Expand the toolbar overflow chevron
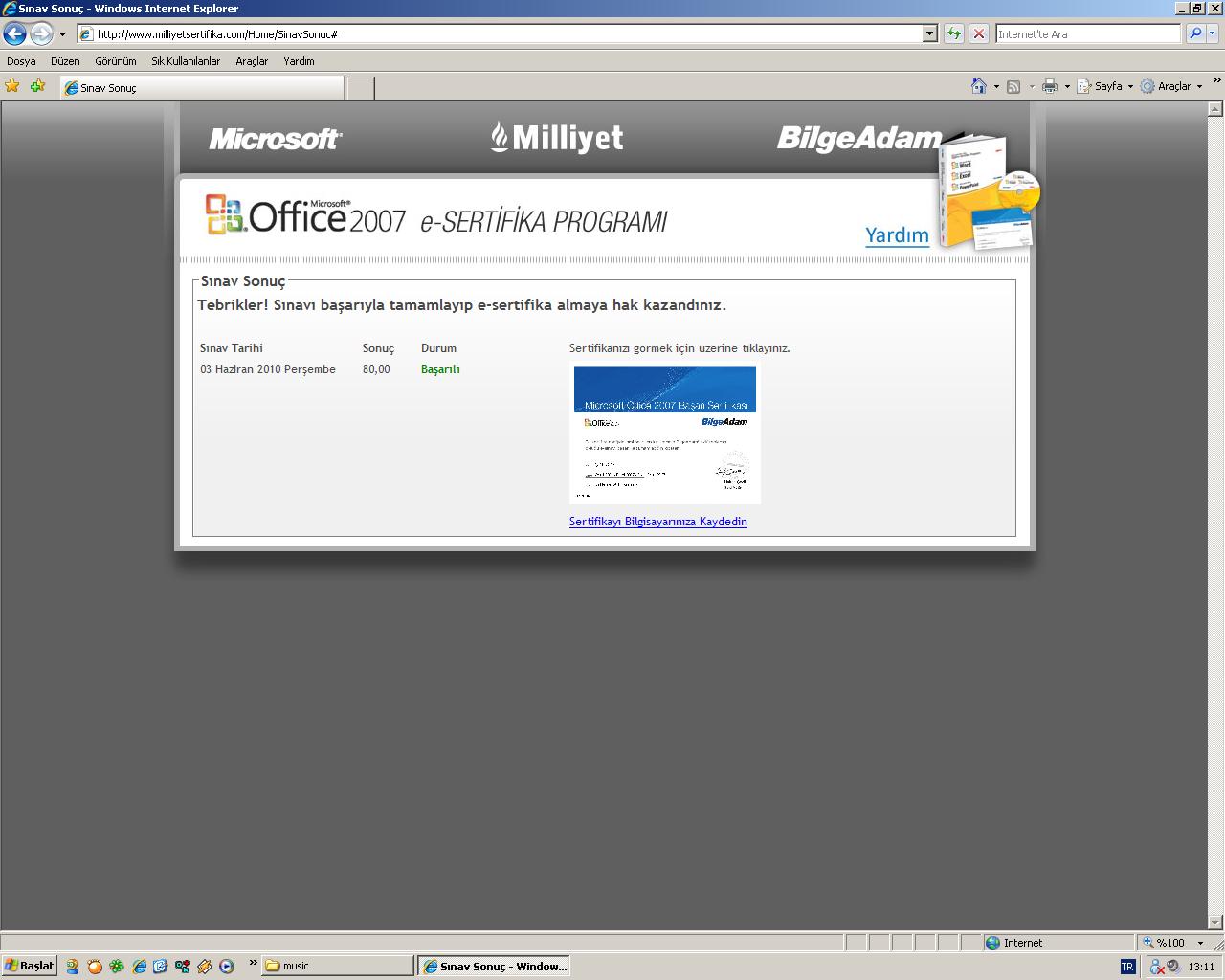 1216,81
